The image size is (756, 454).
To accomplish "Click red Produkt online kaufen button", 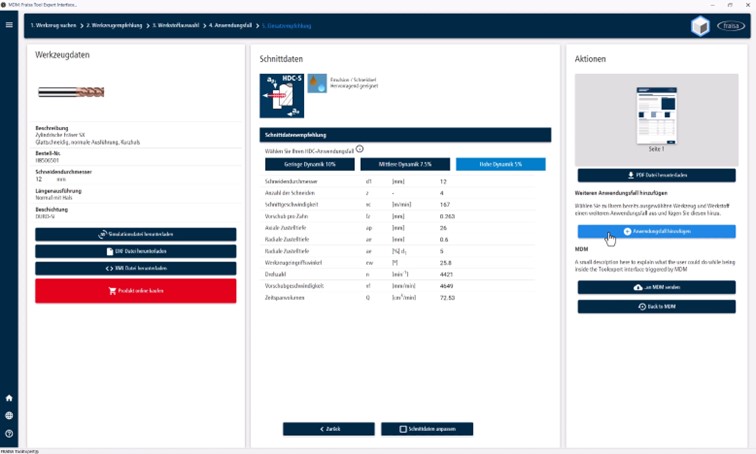I will click(135, 291).
